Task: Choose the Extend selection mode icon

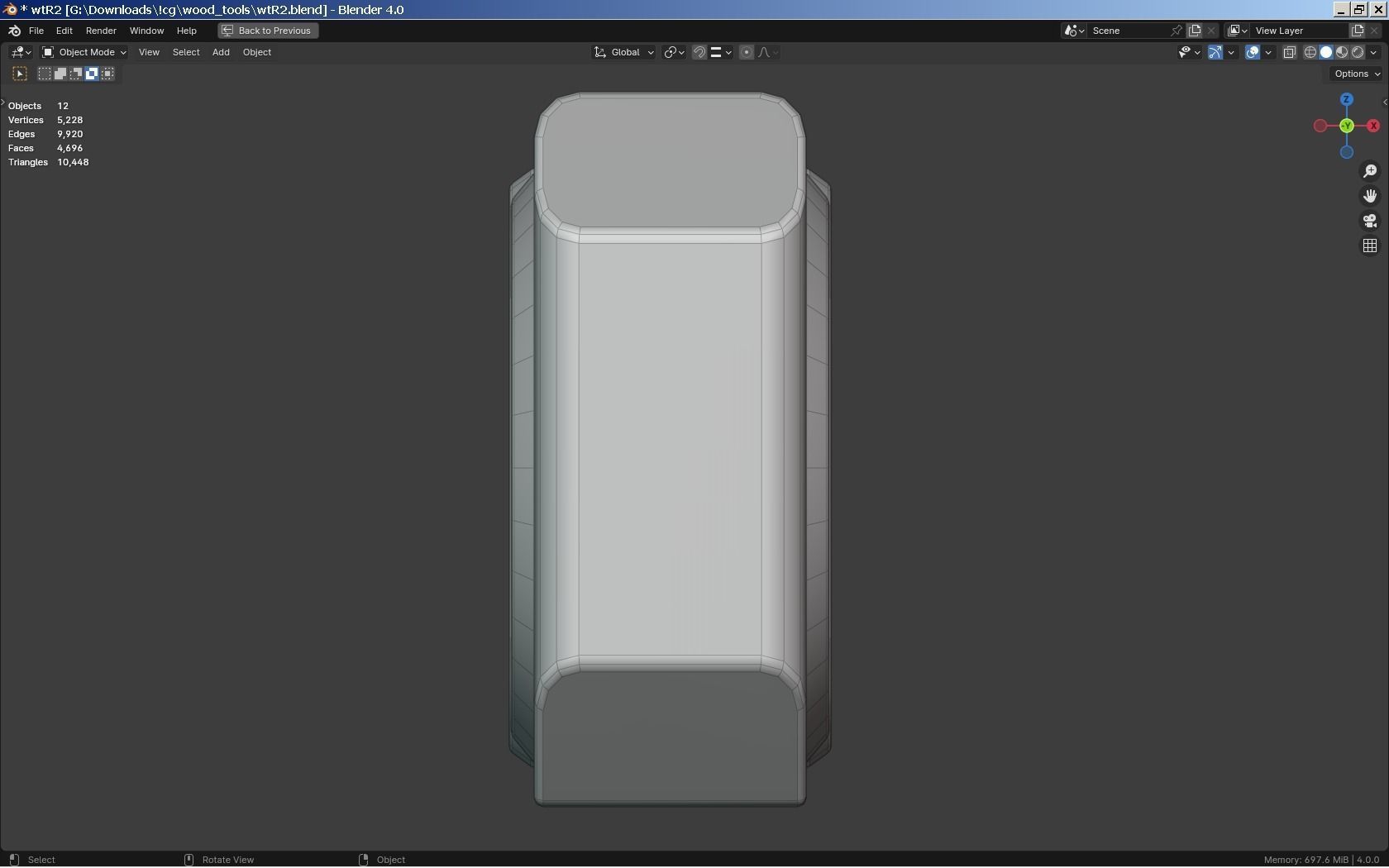Action: (60, 74)
